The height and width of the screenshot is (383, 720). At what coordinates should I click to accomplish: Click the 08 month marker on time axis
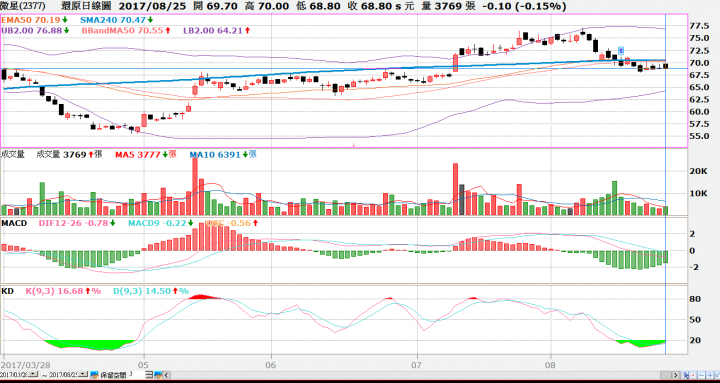(551, 366)
